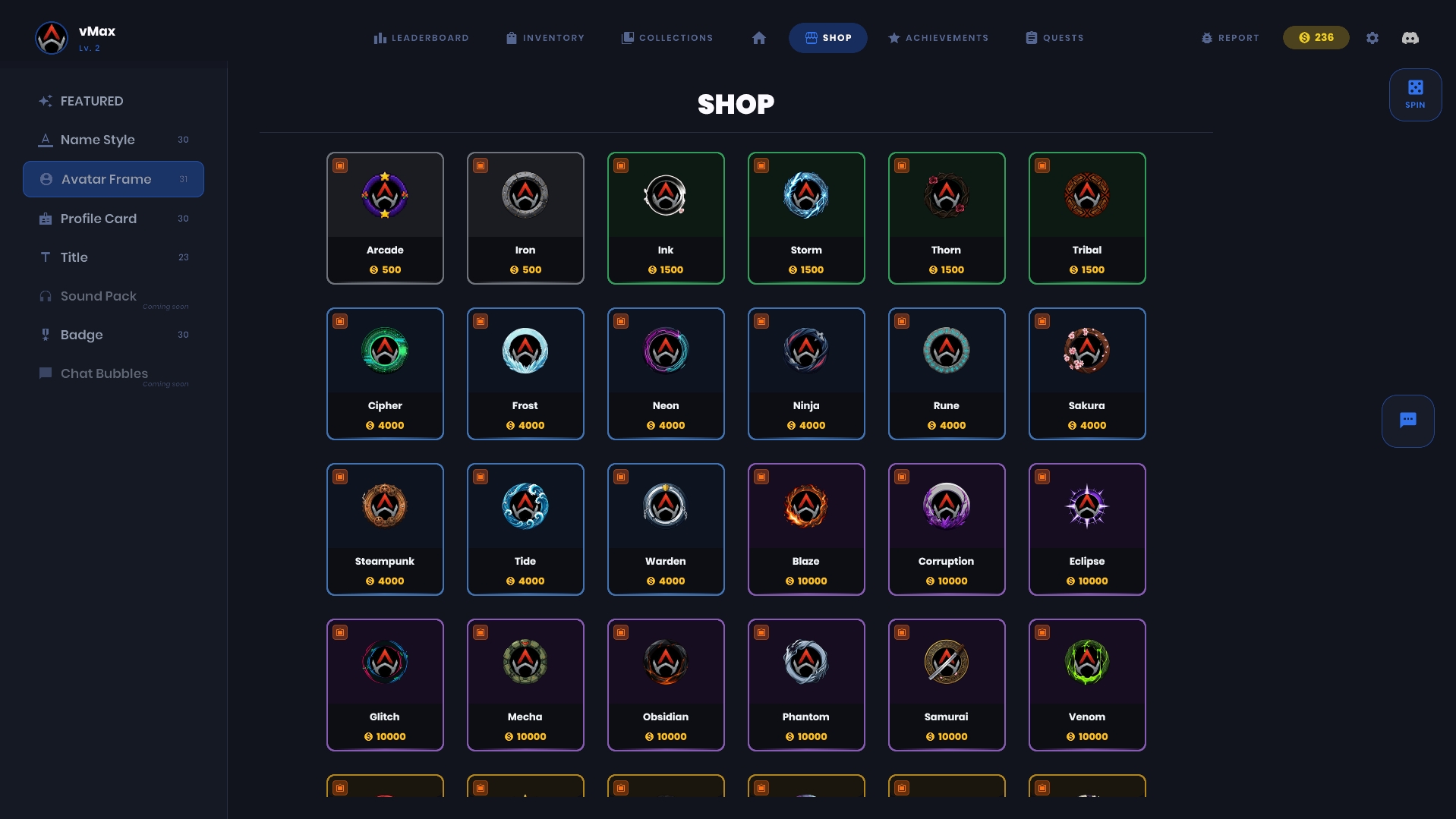Viewport: 1456px width, 819px height.
Task: Select the Frost frame for 4000
Action: click(x=525, y=374)
